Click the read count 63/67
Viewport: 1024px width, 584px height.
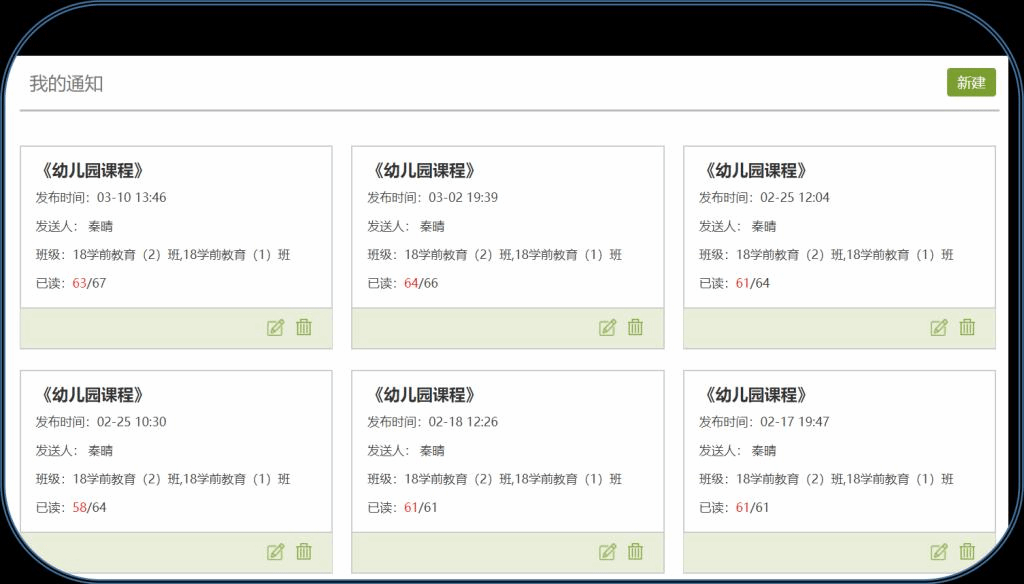coord(88,283)
